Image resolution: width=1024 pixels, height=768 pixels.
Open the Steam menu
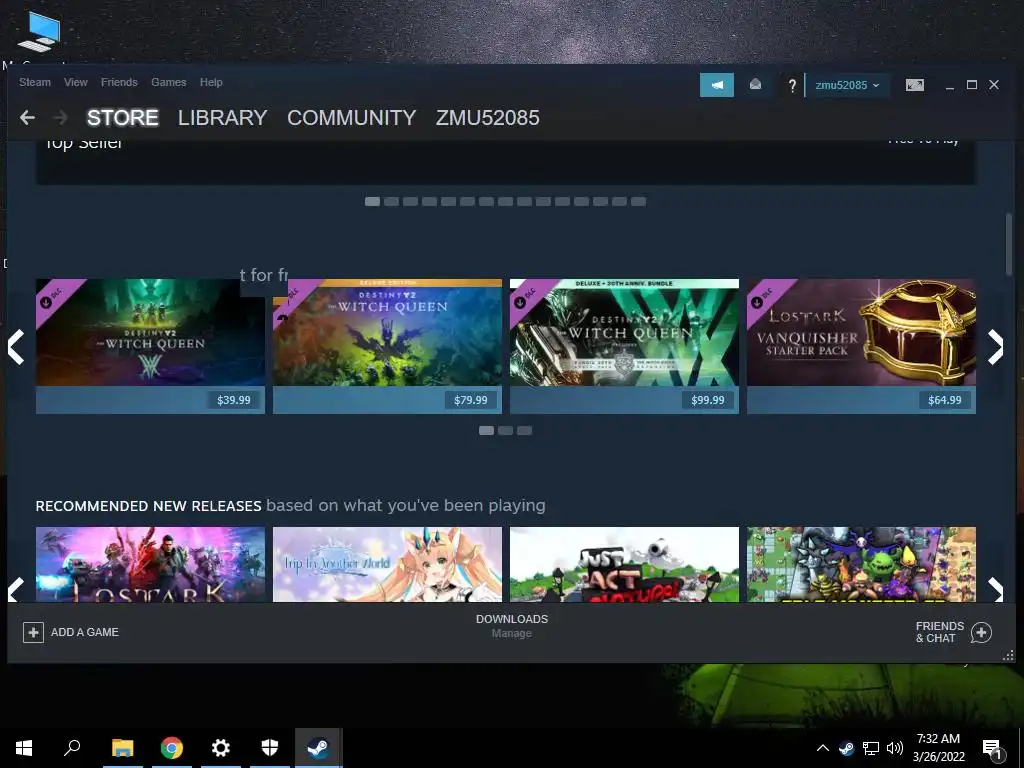pos(35,82)
